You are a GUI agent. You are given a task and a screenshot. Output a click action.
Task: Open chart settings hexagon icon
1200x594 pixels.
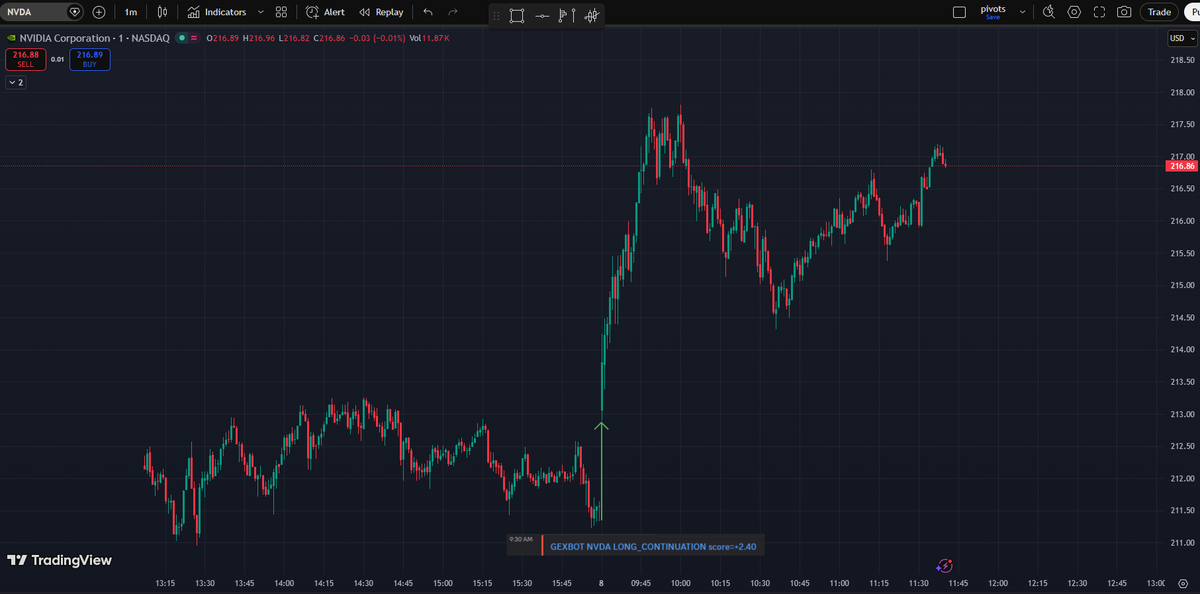coord(1074,12)
